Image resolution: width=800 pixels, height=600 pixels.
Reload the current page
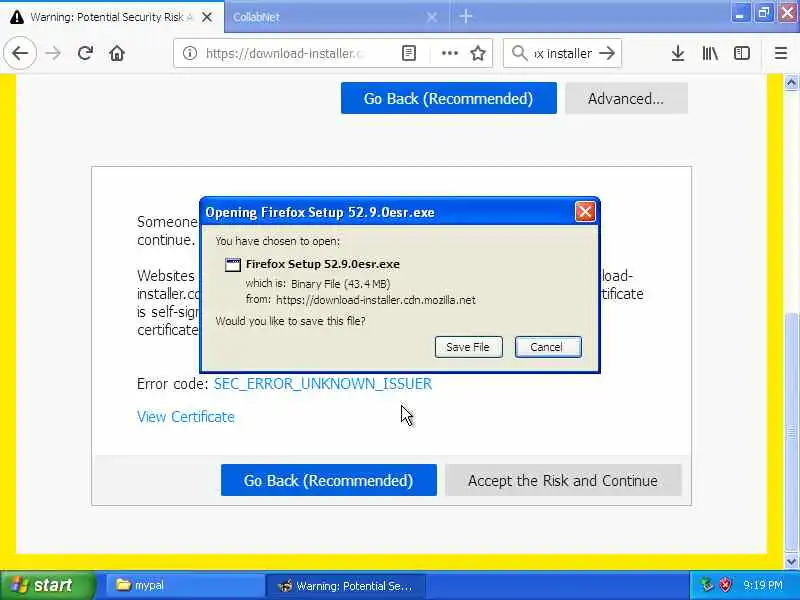point(85,53)
